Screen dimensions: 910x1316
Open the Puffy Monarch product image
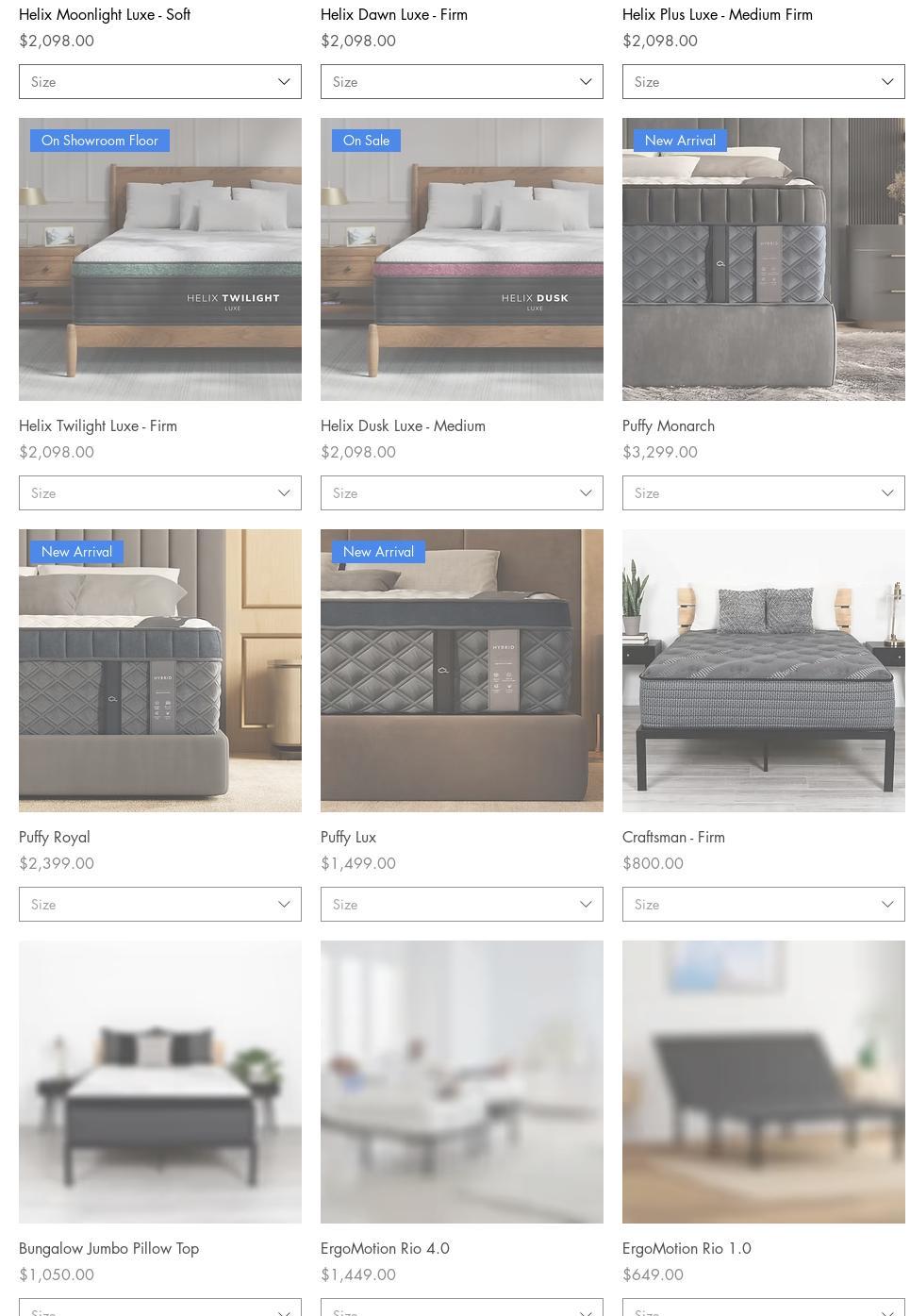pos(764,259)
